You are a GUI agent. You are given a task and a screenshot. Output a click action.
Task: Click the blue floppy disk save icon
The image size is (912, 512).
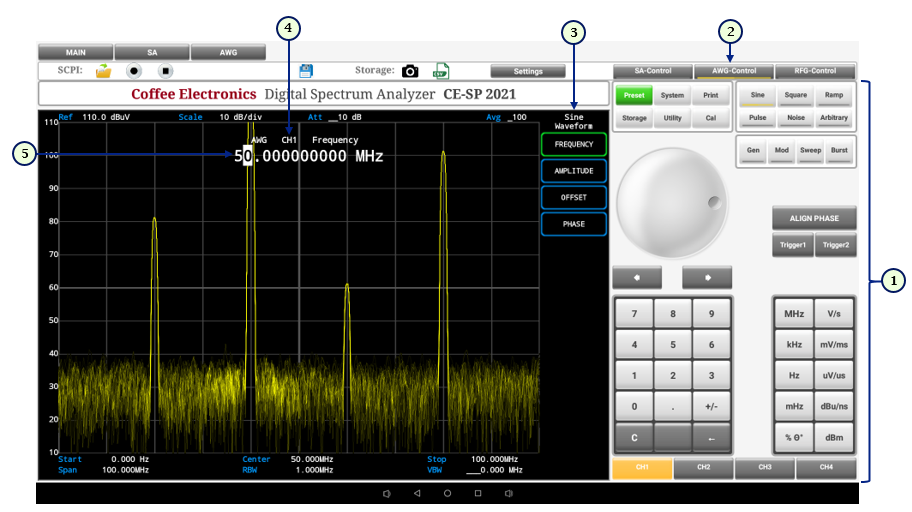[306, 71]
